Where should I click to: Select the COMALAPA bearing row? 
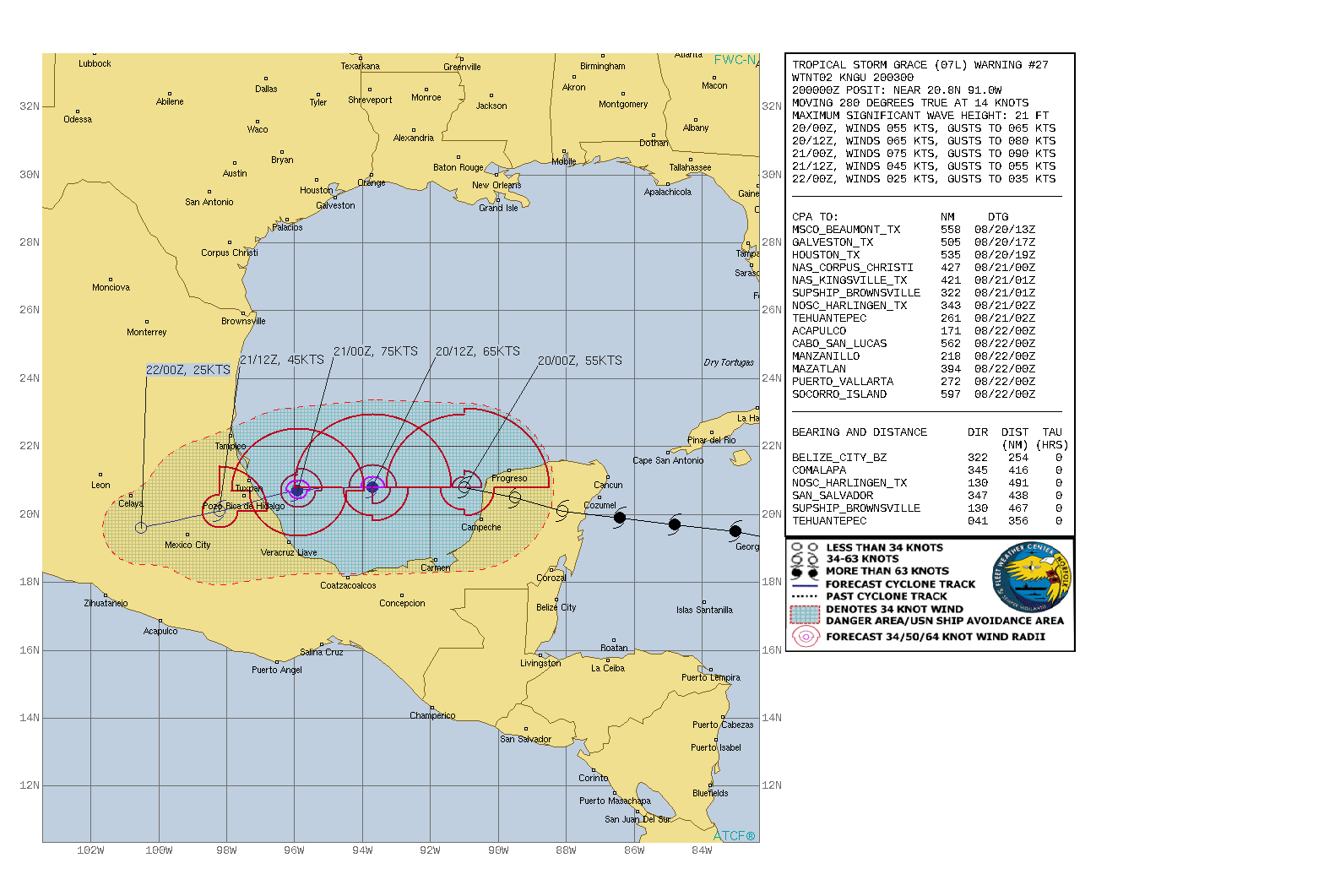point(927,470)
